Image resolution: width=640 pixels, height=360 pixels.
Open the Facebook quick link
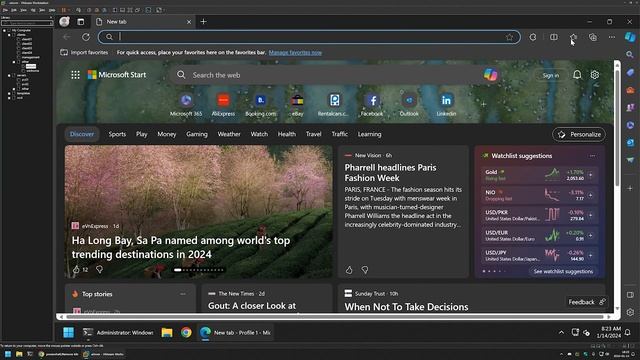pos(372,105)
